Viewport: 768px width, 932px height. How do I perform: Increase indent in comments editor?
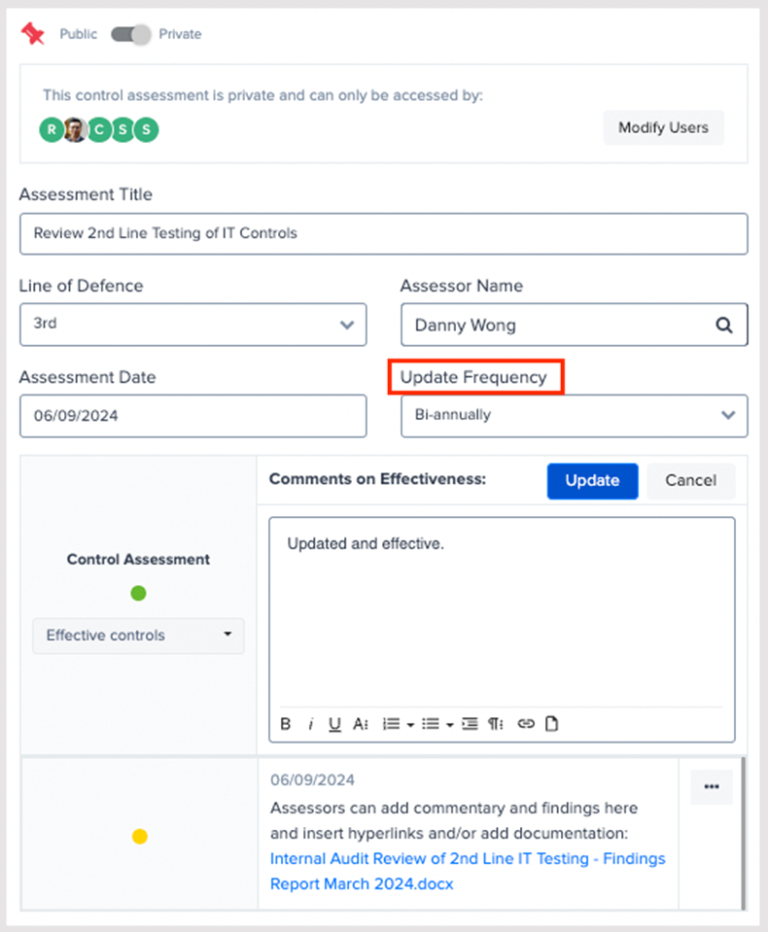point(470,724)
